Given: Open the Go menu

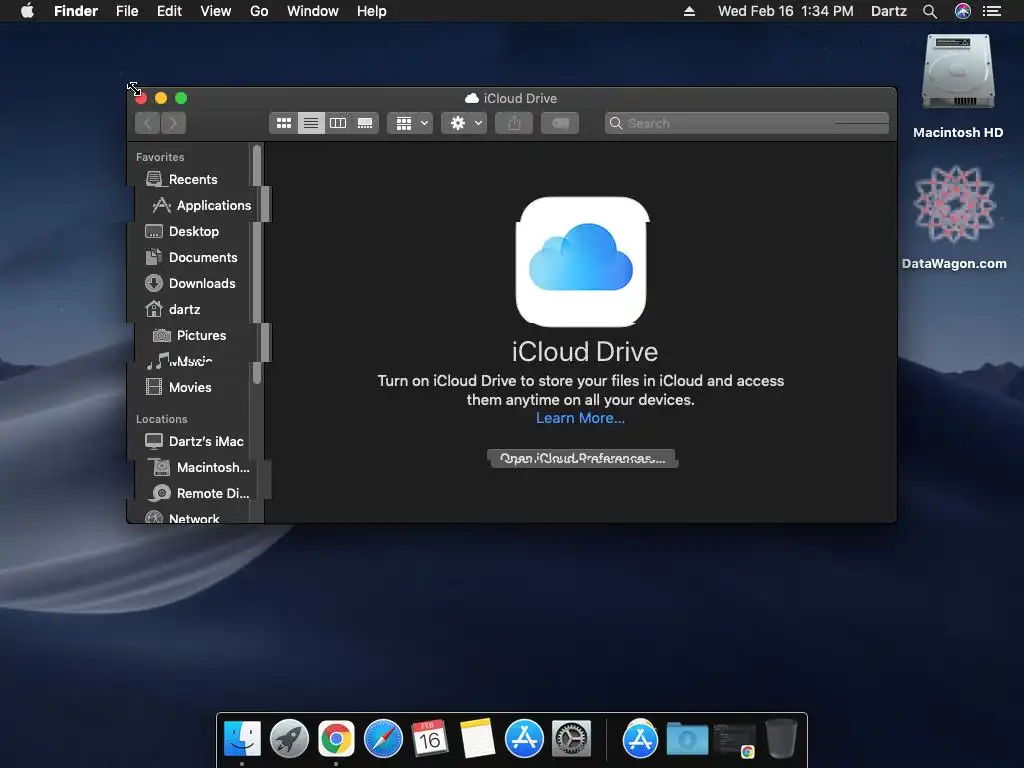Looking at the screenshot, I should [x=259, y=11].
